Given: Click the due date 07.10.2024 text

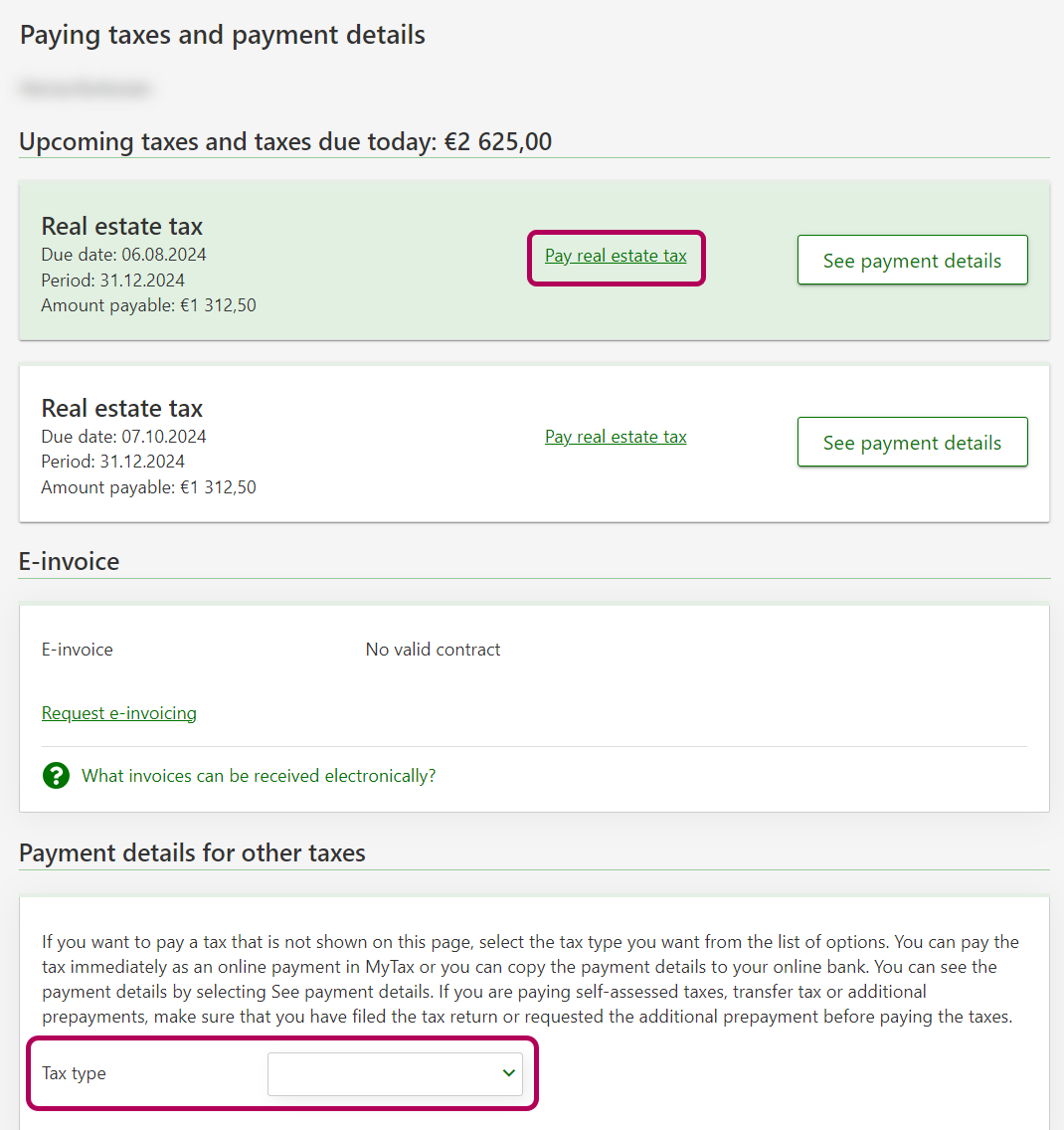Looking at the screenshot, I should click(124, 437).
